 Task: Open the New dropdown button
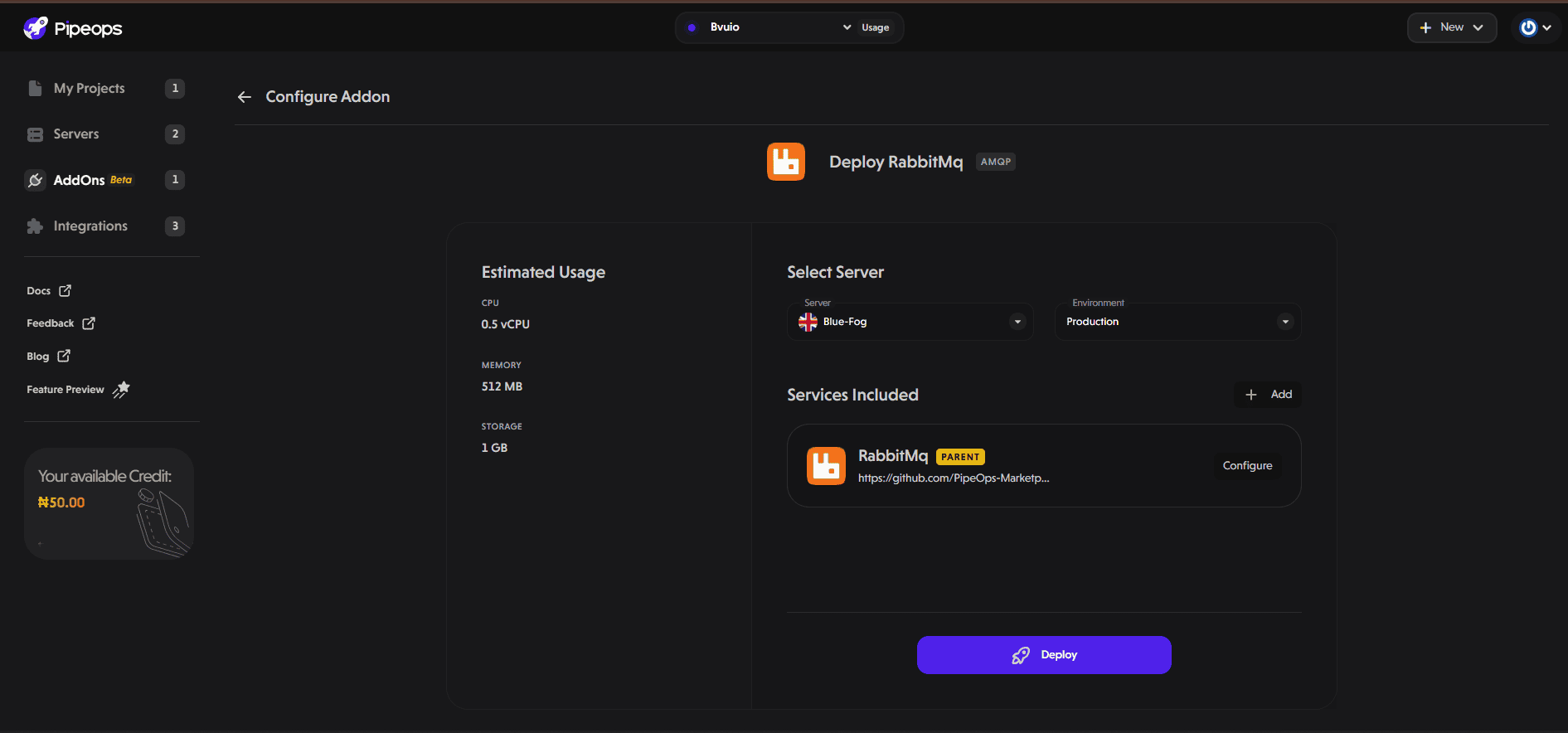pos(1451,27)
